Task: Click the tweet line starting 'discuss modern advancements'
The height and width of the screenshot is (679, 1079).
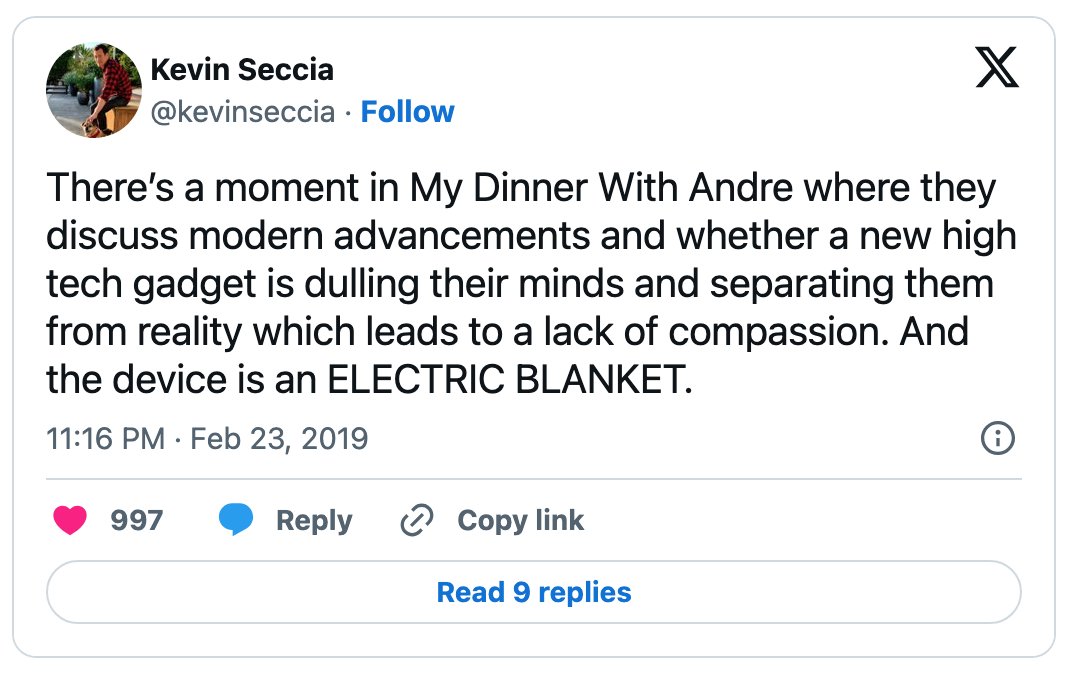Action: click(531, 236)
